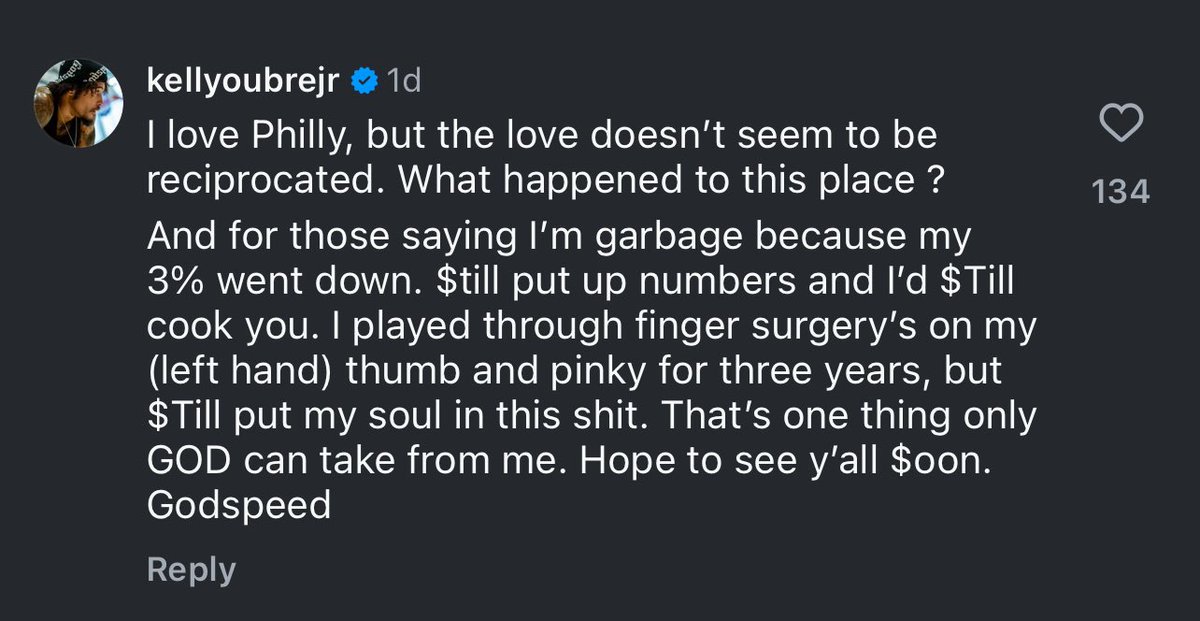Reply to kellyoubrejr's comment
This screenshot has width=1200, height=621.
pos(191,570)
